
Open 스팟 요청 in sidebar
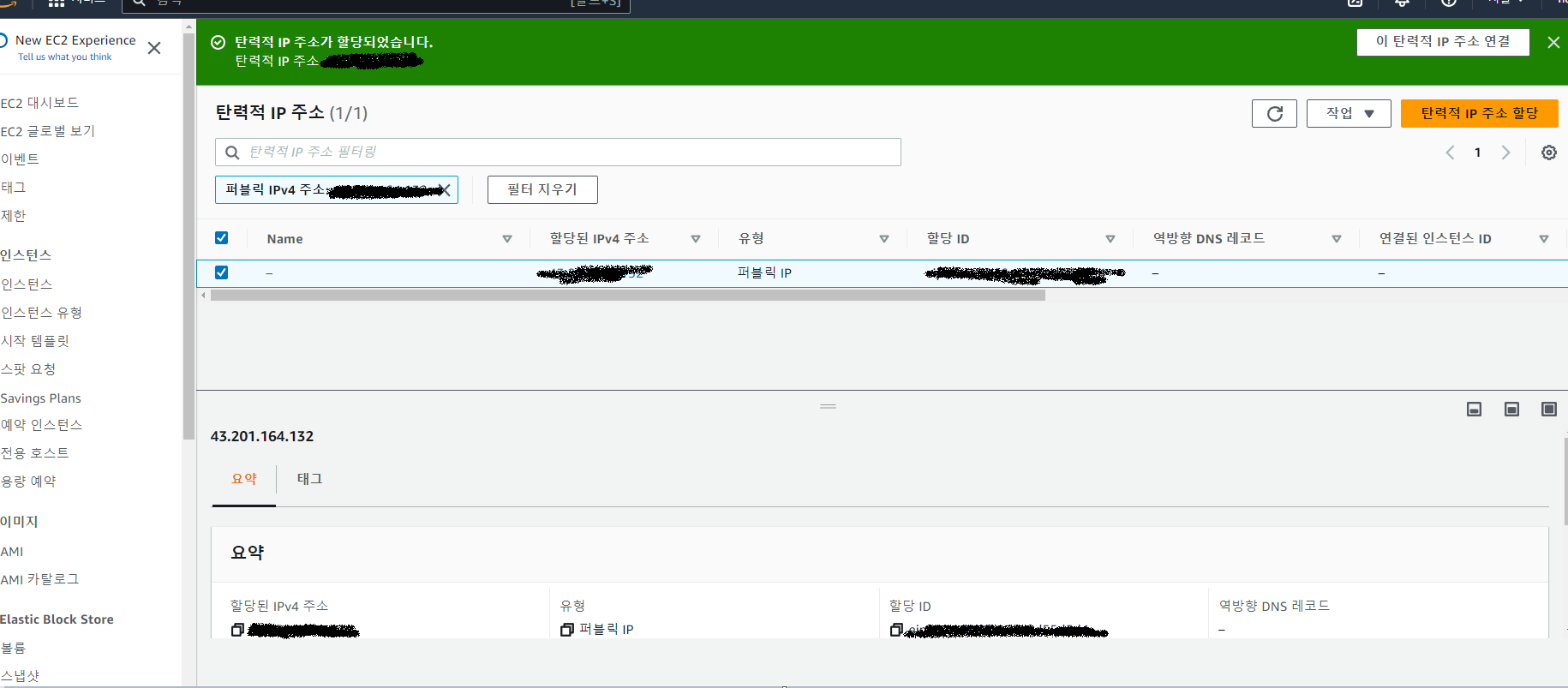pyautogui.click(x=28, y=369)
